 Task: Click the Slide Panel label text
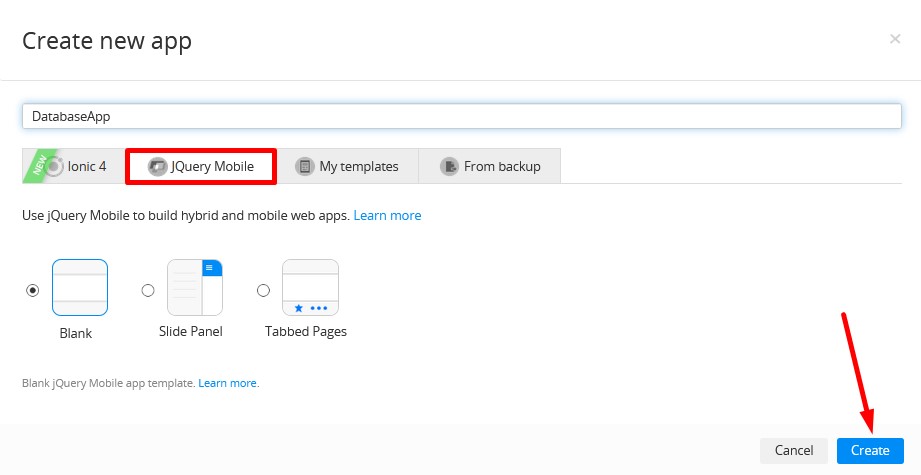(190, 331)
